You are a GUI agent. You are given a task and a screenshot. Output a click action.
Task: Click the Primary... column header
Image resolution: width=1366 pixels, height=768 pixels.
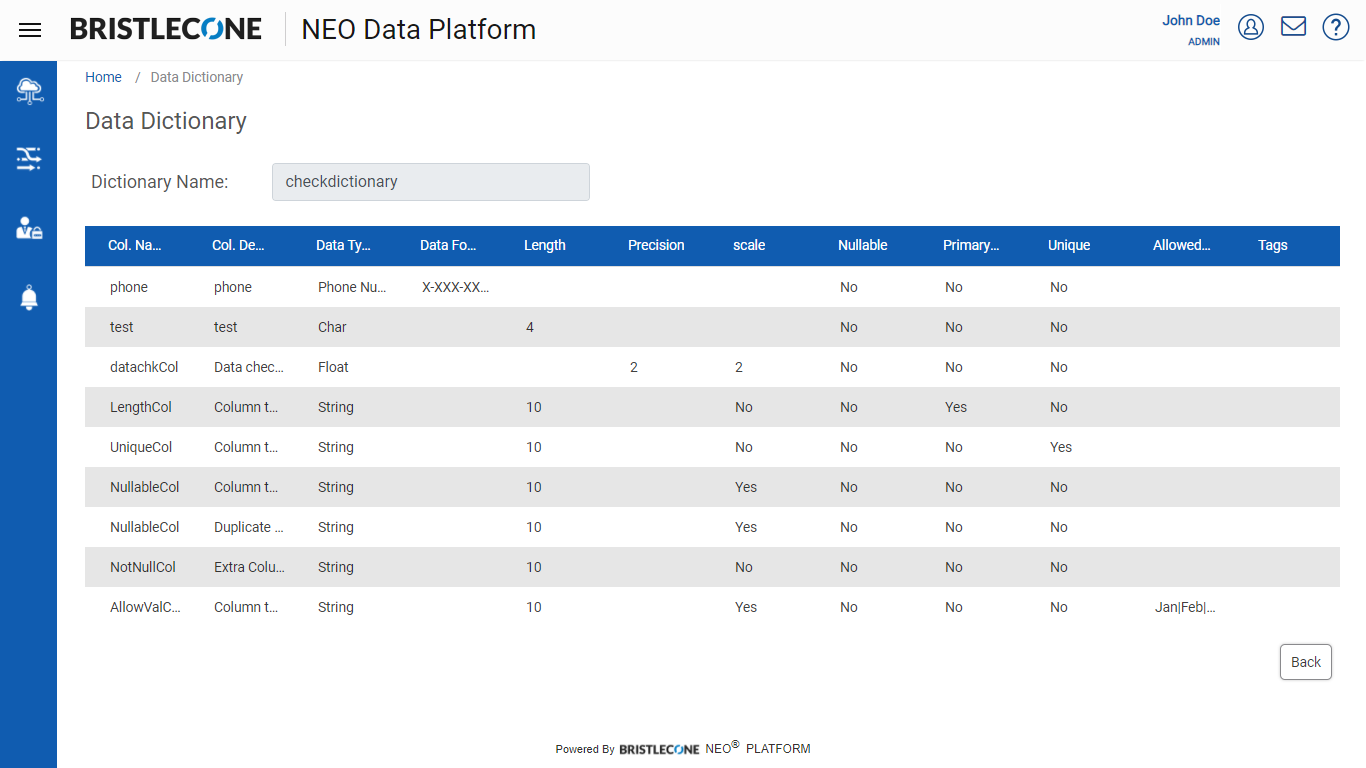971,245
